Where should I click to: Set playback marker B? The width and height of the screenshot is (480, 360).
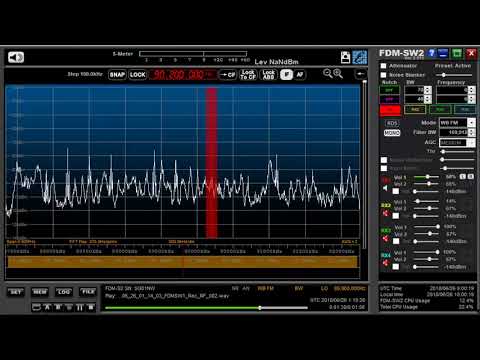click(x=58, y=307)
